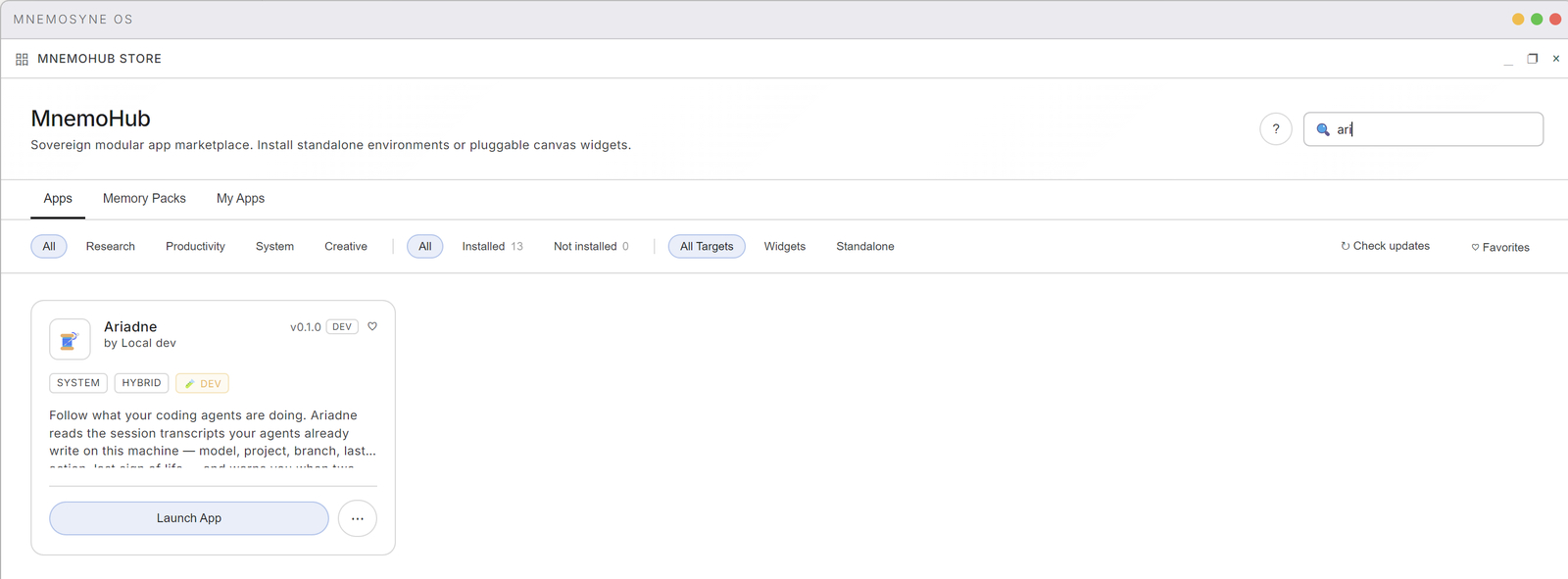Switch to the Memory Packs tab

pyautogui.click(x=144, y=198)
